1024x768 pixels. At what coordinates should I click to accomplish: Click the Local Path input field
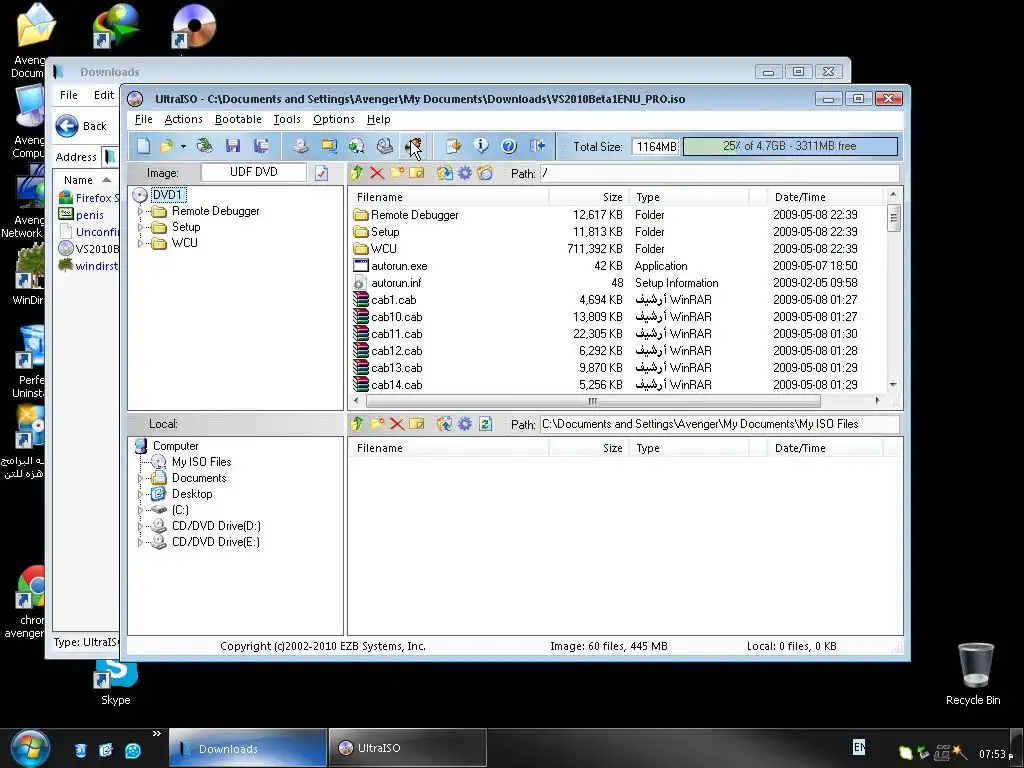click(x=720, y=424)
